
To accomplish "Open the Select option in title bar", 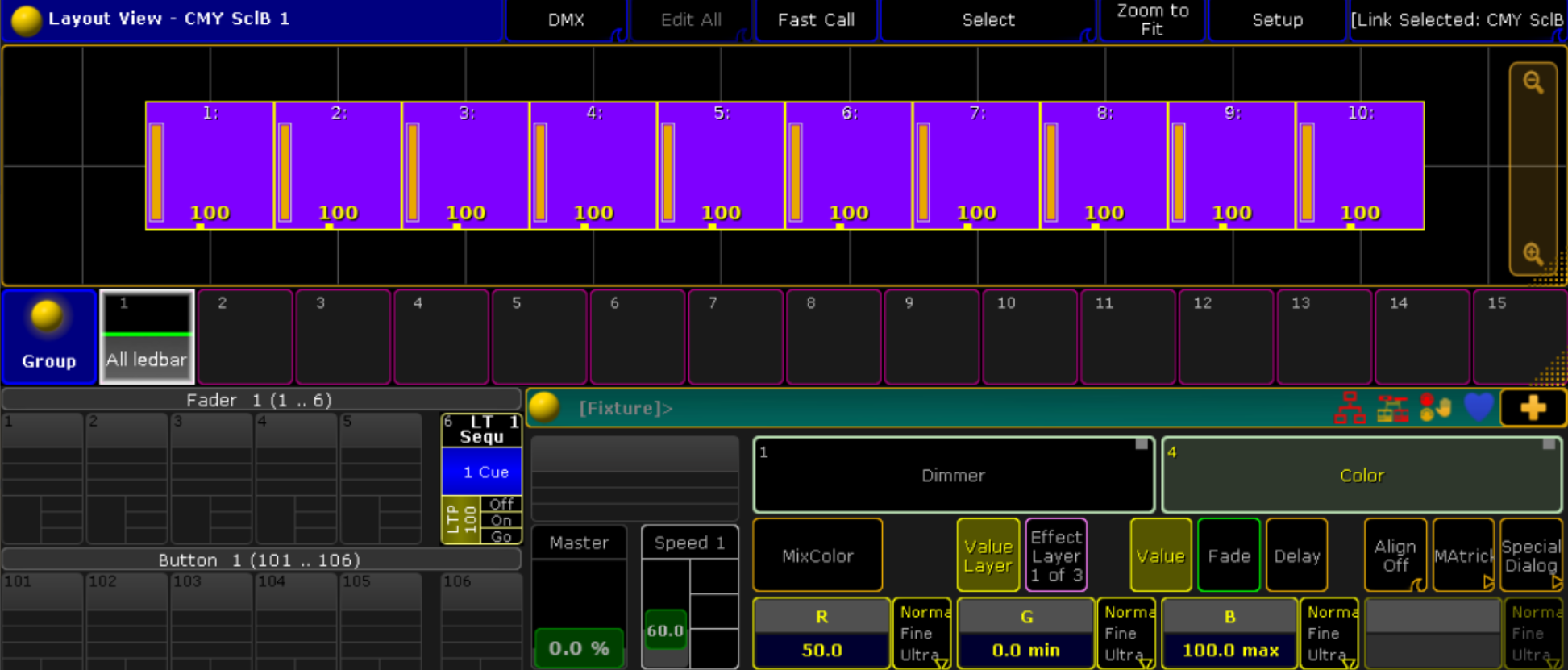I will (988, 20).
